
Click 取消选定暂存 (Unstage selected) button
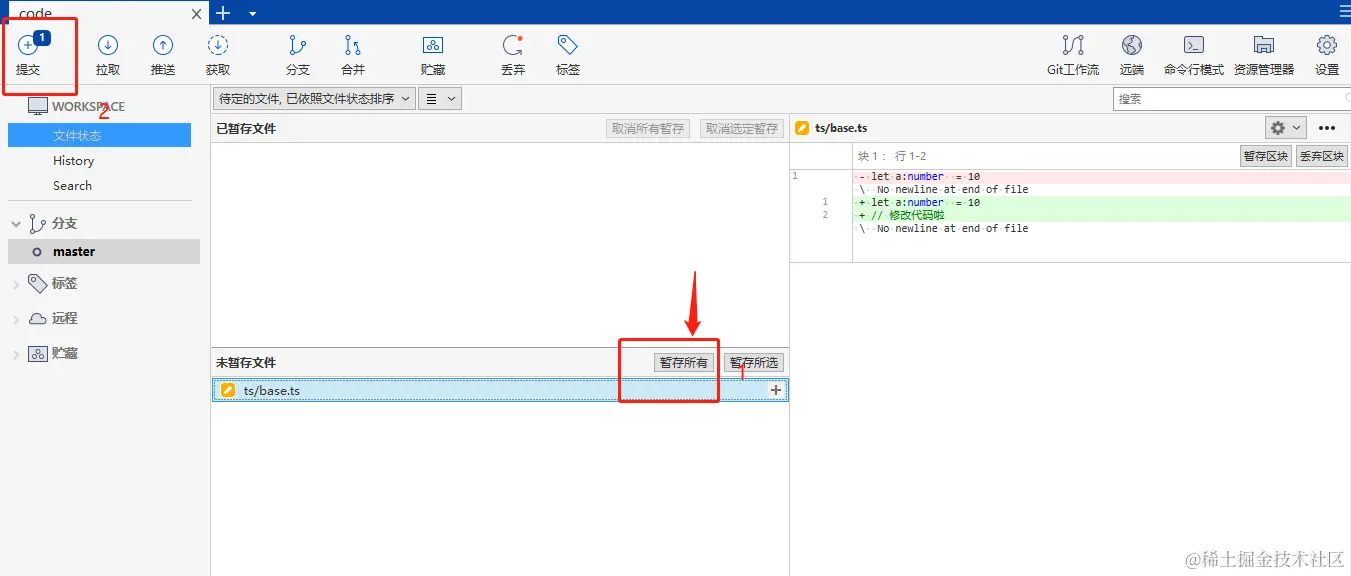pyautogui.click(x=741, y=128)
